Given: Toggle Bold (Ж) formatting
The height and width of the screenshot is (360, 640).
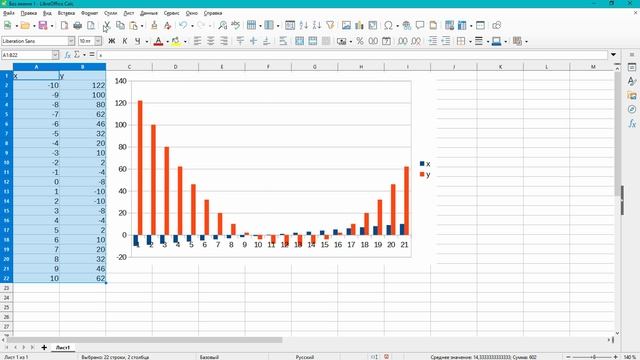Looking at the screenshot, I should (x=111, y=41).
